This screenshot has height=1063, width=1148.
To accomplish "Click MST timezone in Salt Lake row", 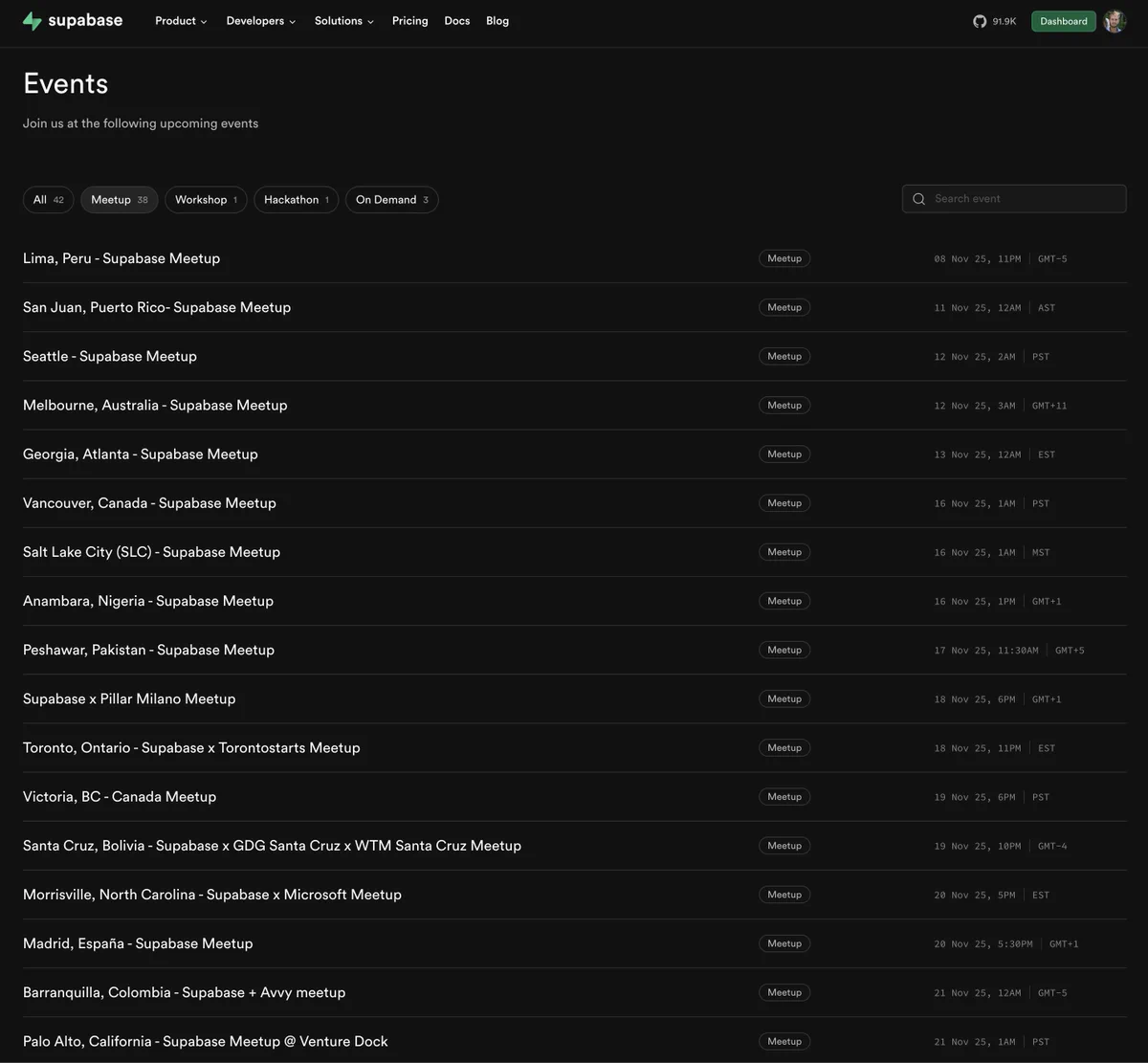I will tap(1041, 553).
